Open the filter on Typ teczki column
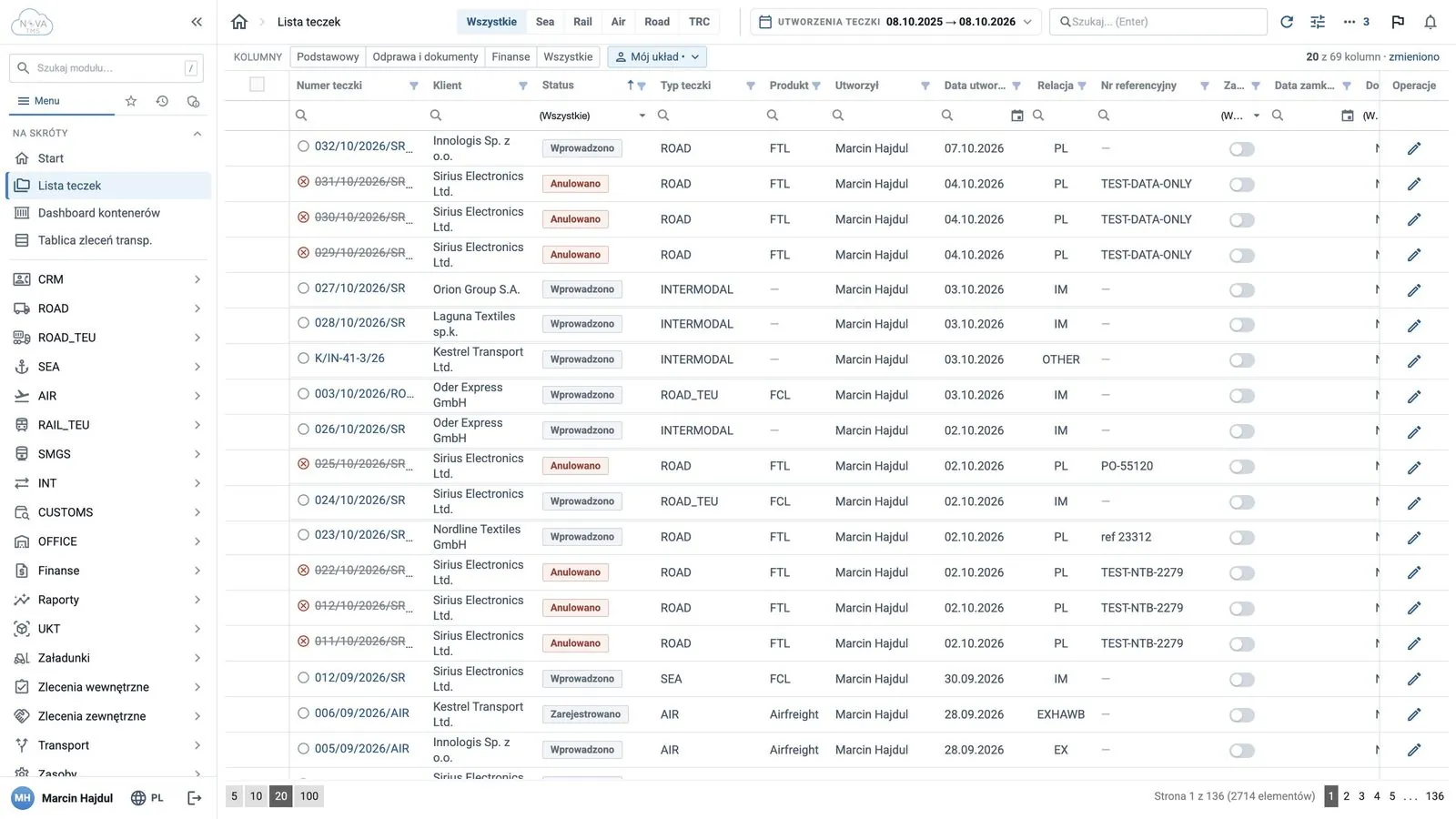 click(751, 86)
